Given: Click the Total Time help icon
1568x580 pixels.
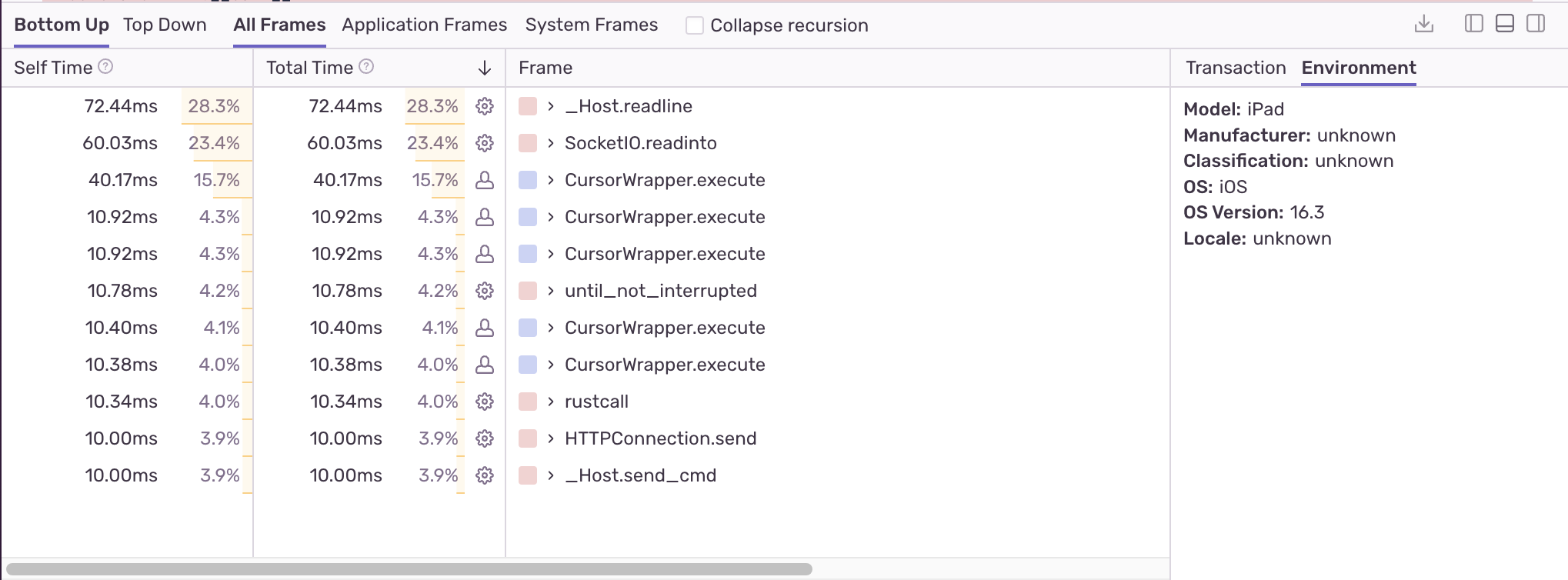Looking at the screenshot, I should point(366,67).
